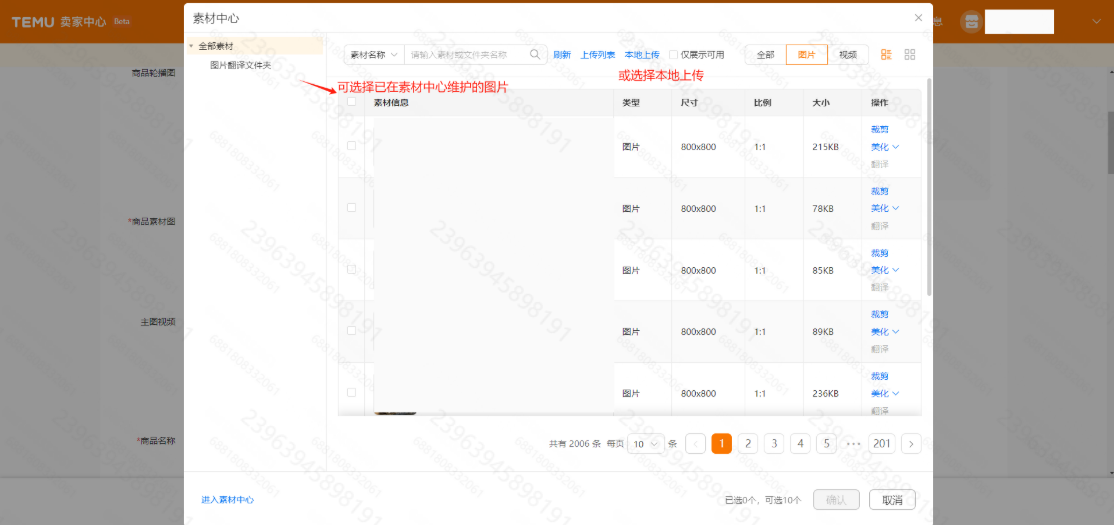Click the search magnifier icon
1114x525 pixels.
click(x=535, y=55)
